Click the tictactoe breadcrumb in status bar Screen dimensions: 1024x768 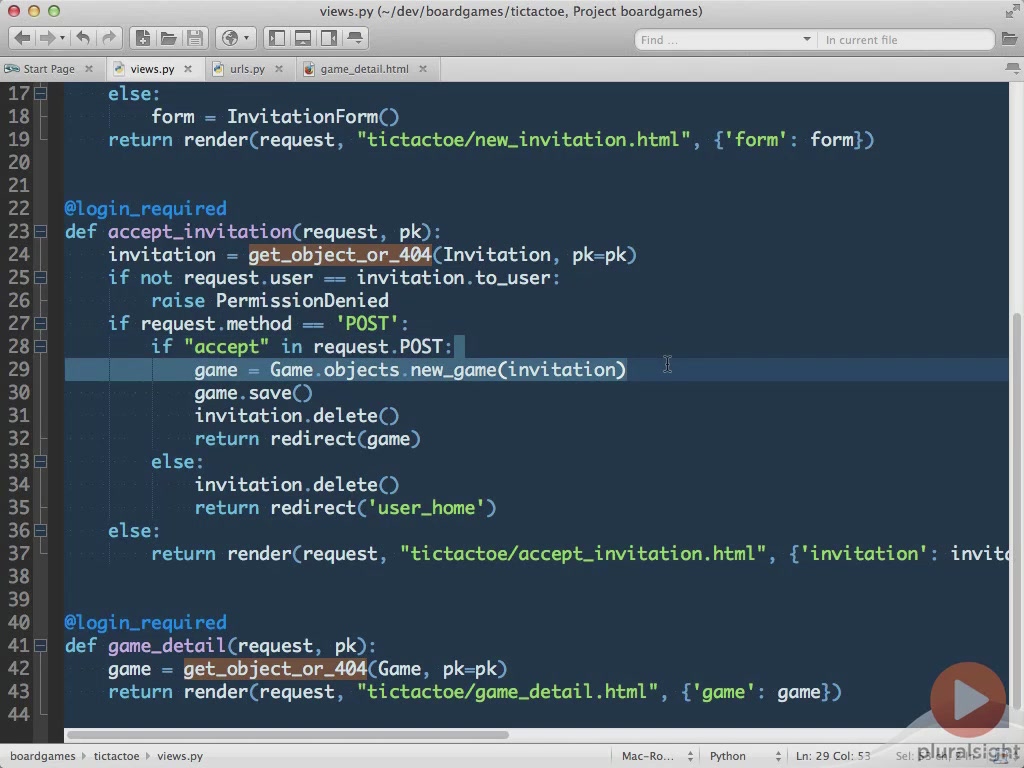coord(116,756)
